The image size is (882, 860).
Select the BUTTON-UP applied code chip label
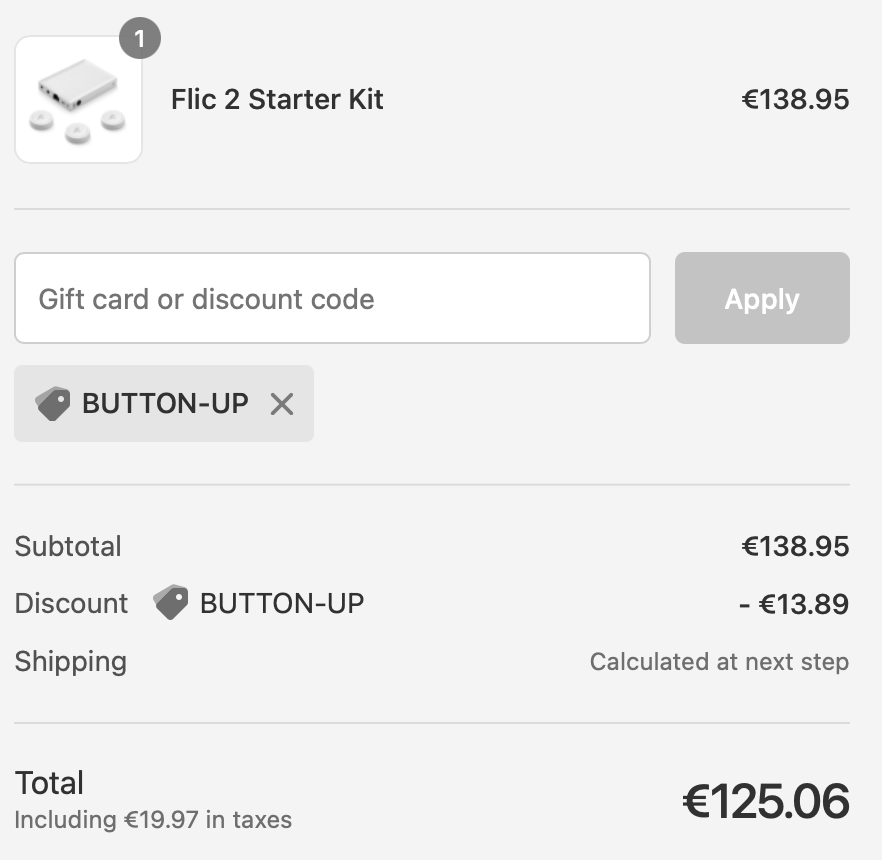point(165,404)
